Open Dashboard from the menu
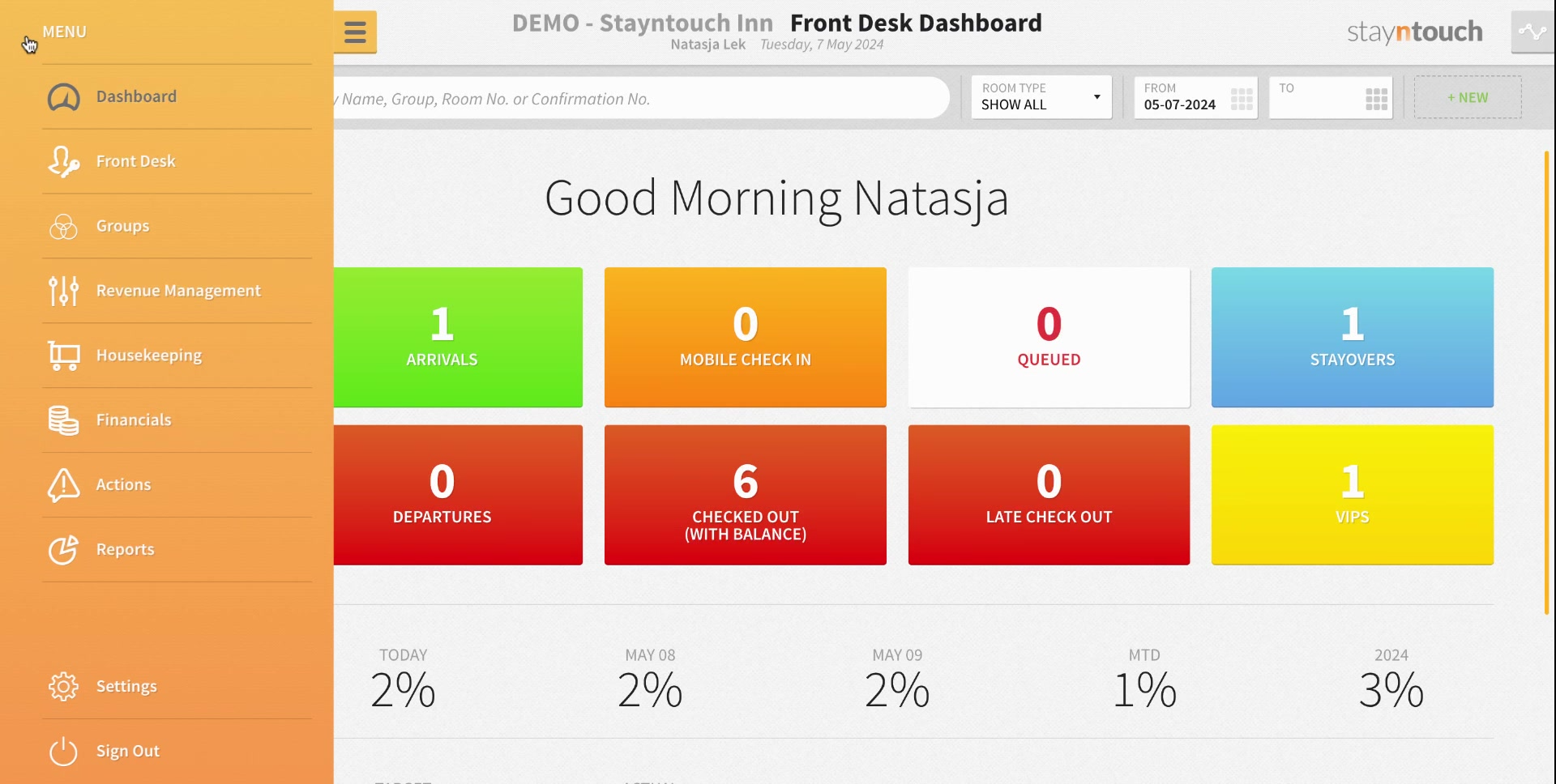 tap(136, 96)
